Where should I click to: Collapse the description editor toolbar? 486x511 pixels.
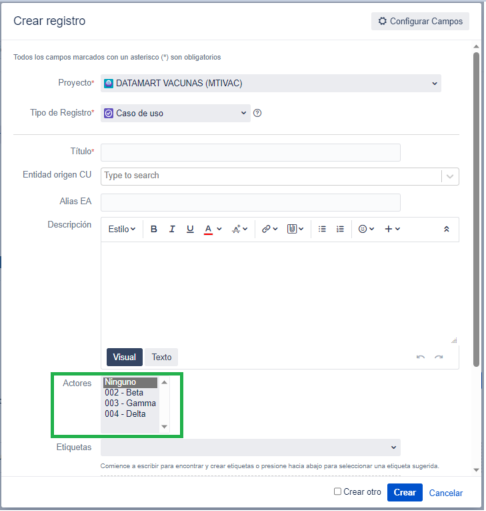click(446, 229)
